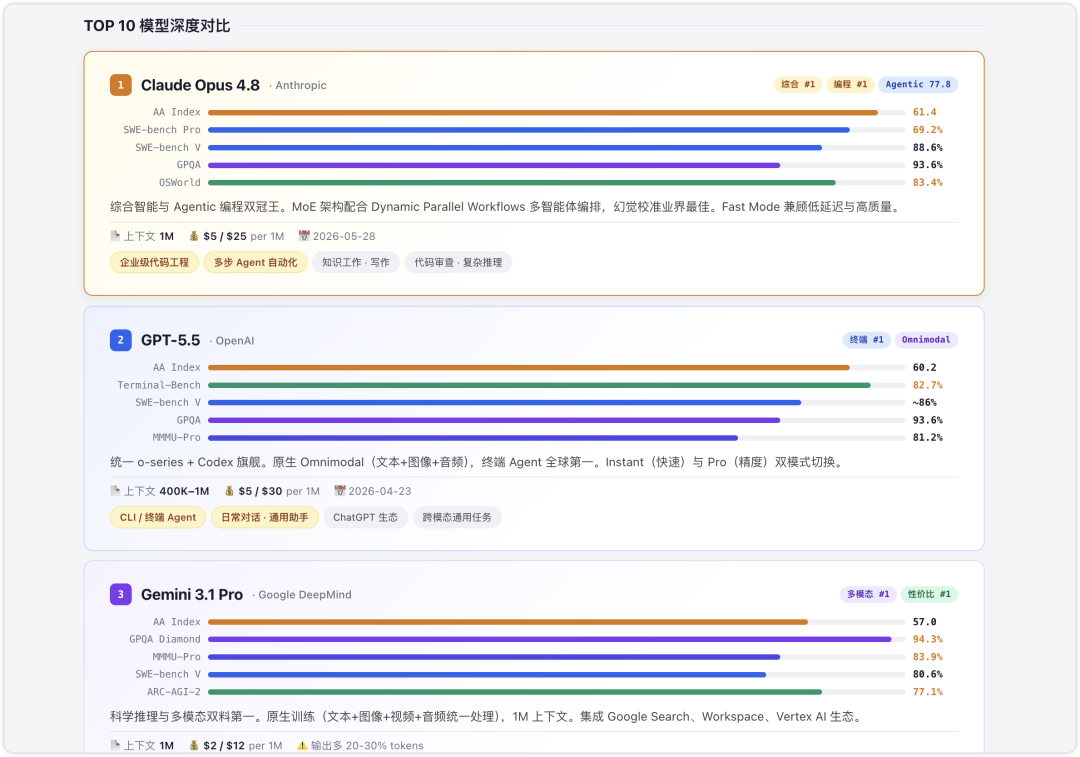The height and width of the screenshot is (757, 1080).
Task: Click the TOP 10 模型深度对比 heading
Action: pos(157,25)
